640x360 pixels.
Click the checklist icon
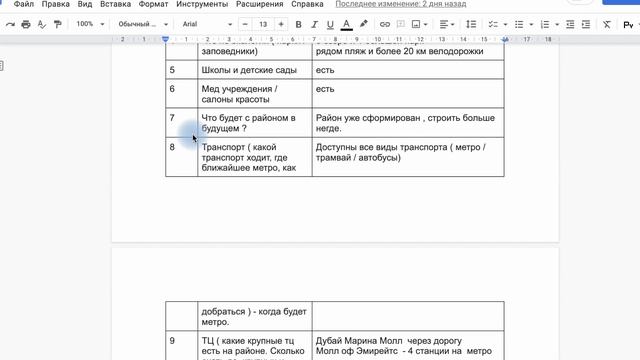tap(493, 24)
